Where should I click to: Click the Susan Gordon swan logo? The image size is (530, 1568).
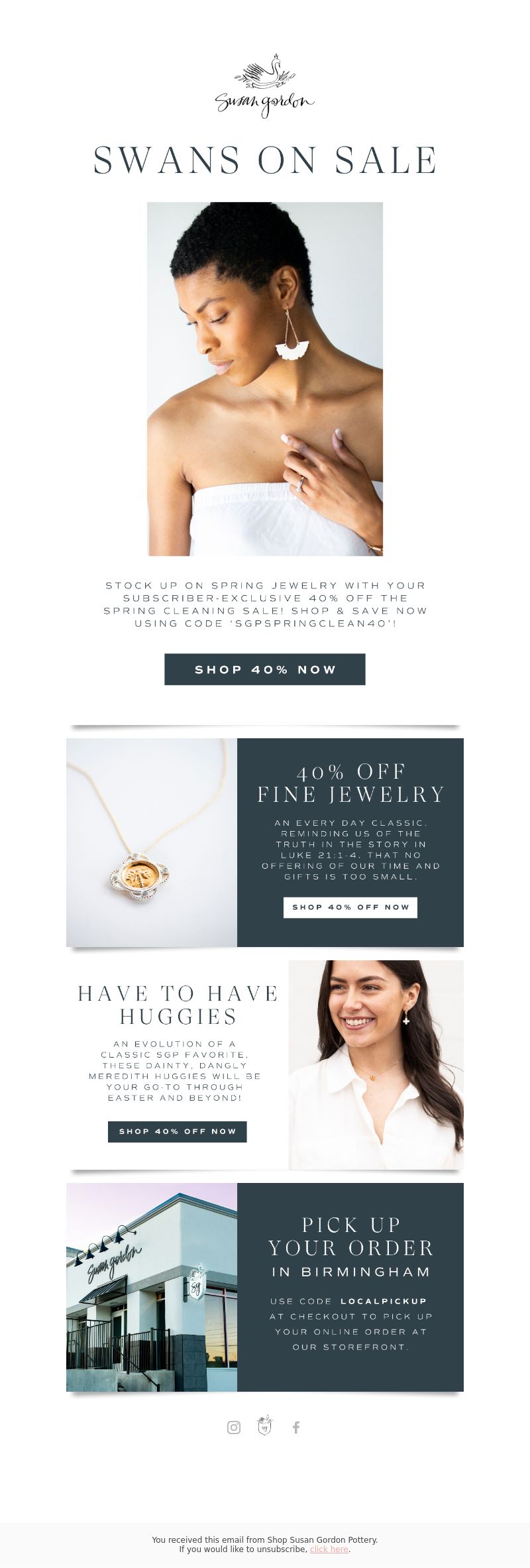(265, 85)
